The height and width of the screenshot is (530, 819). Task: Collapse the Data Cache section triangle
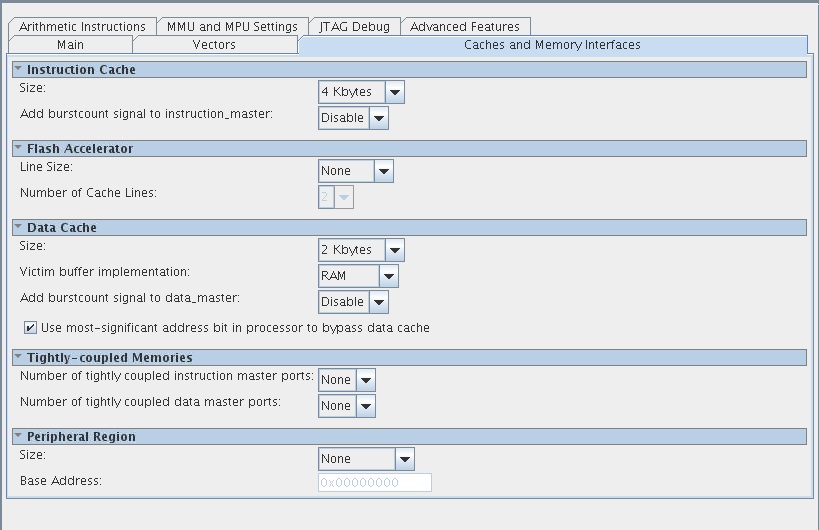pyautogui.click(x=18, y=227)
